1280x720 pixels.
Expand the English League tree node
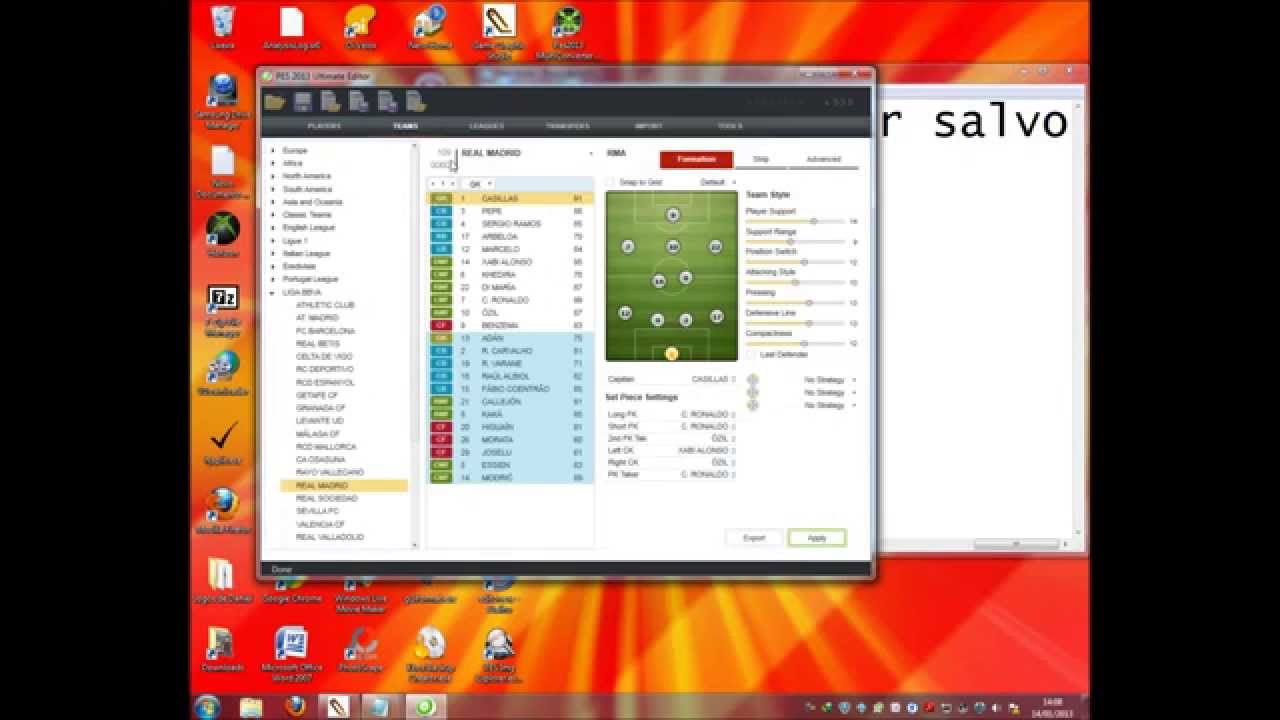tap(273, 228)
